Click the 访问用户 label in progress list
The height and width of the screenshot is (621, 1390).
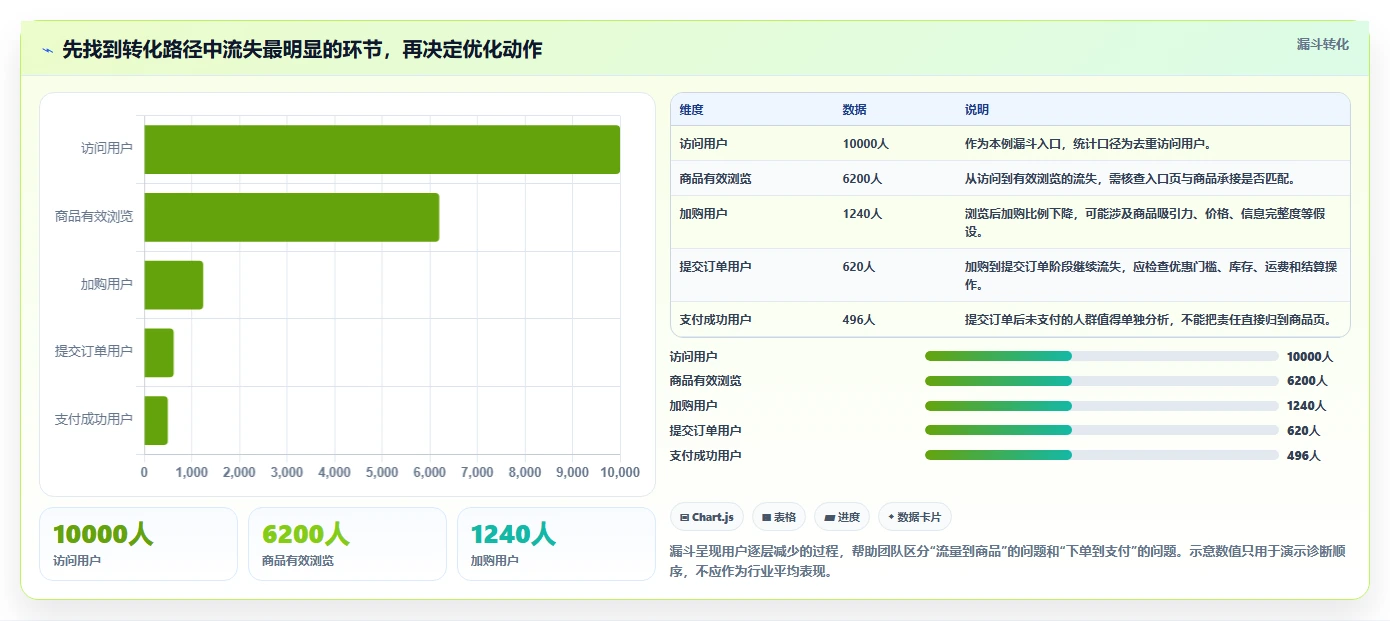[x=693, y=356]
